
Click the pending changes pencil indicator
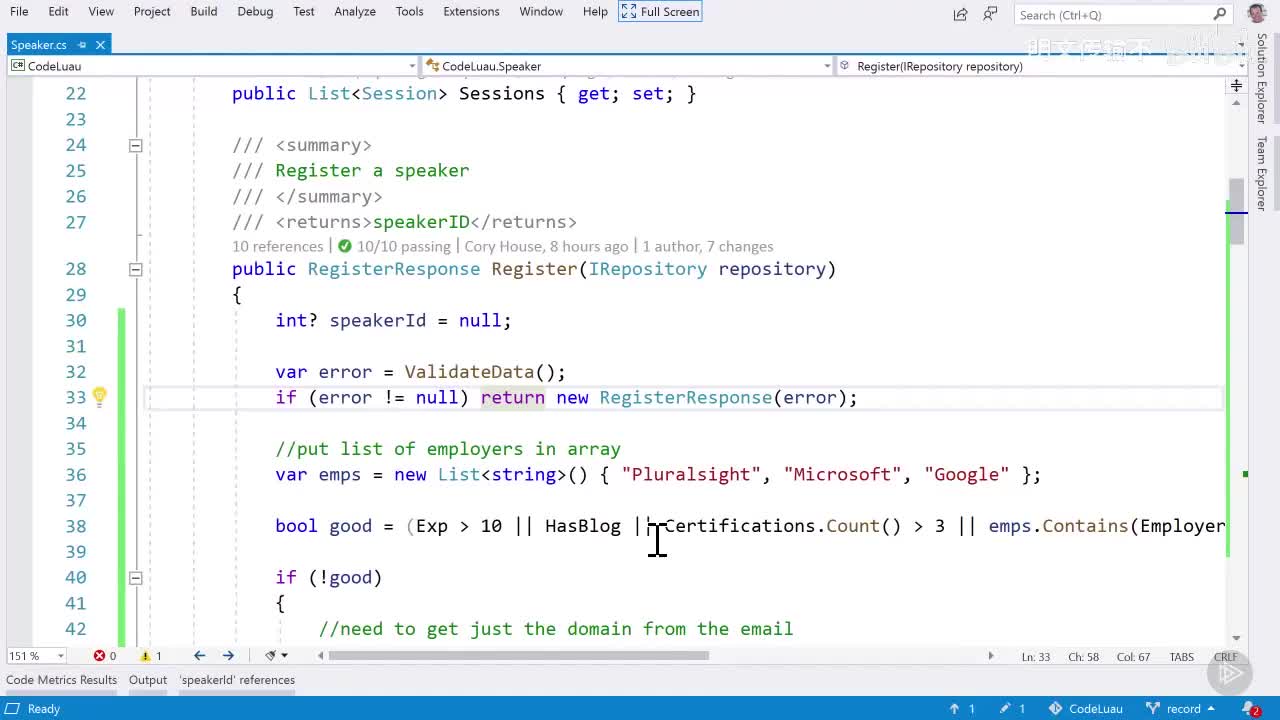1013,709
